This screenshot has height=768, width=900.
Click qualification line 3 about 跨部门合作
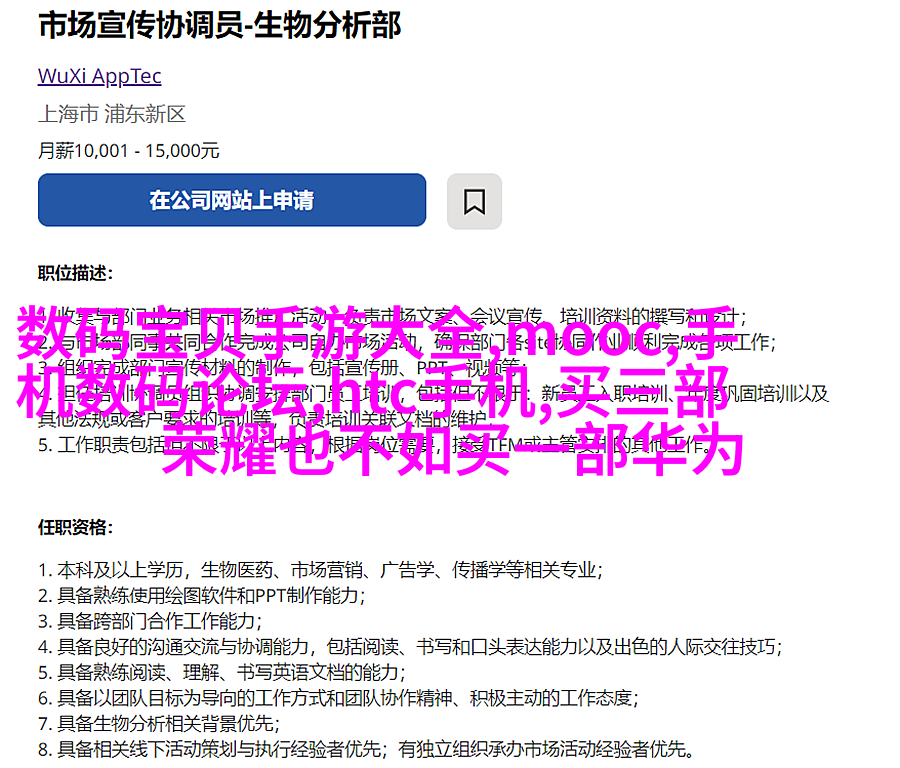150,621
